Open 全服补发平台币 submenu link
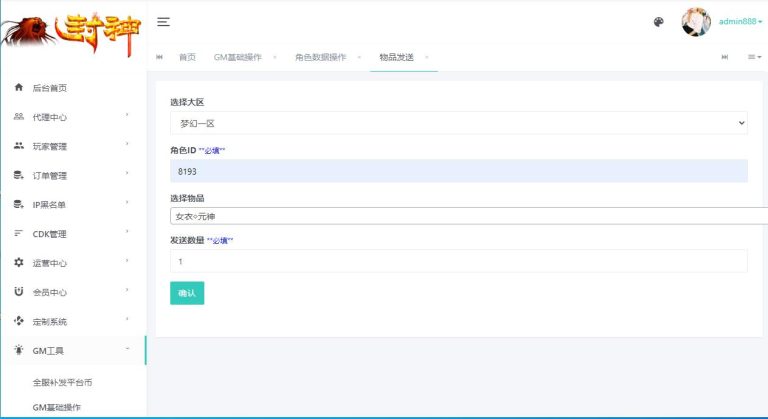The height and width of the screenshot is (419, 768). point(62,382)
